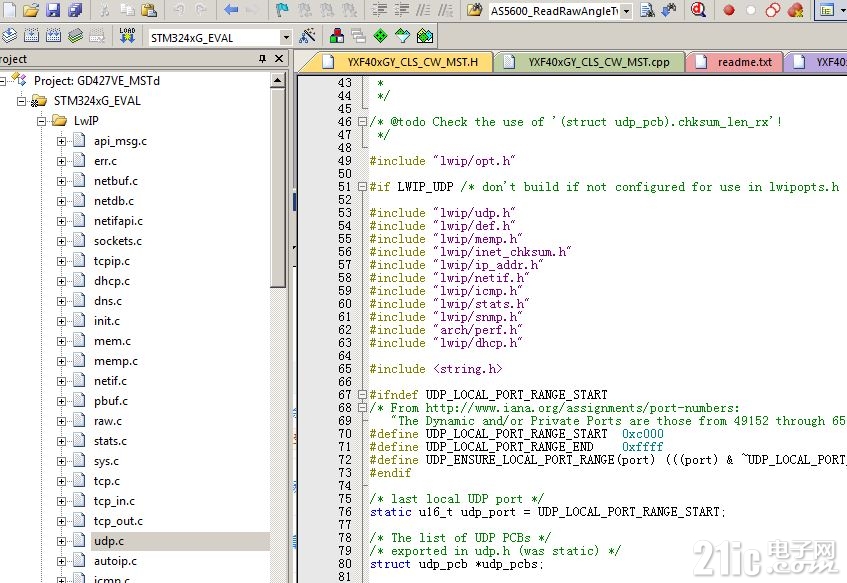
Task: Expand the pbuf.c tree node
Action: (x=61, y=401)
